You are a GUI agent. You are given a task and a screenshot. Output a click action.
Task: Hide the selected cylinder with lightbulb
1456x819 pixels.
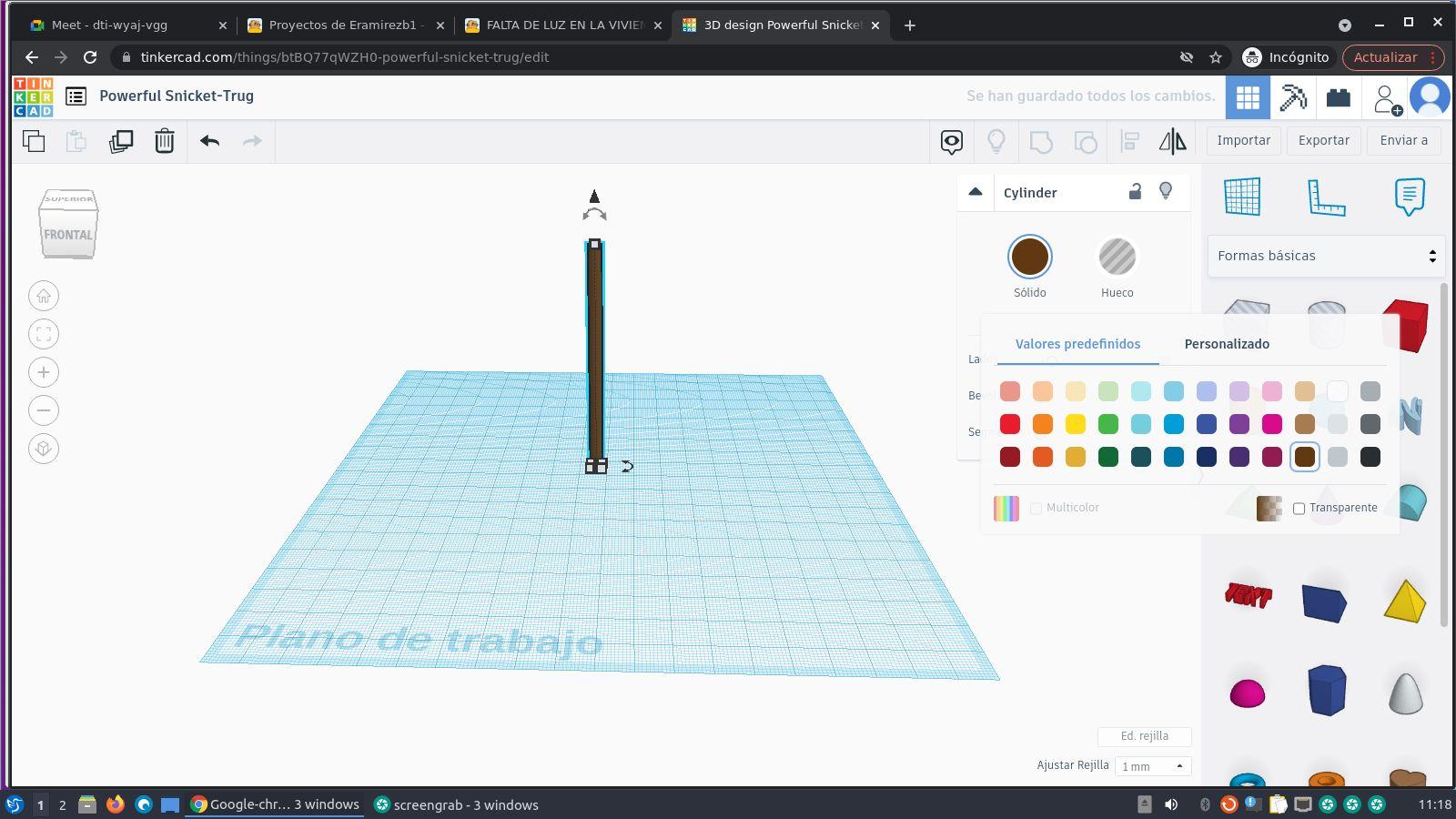1166,191
